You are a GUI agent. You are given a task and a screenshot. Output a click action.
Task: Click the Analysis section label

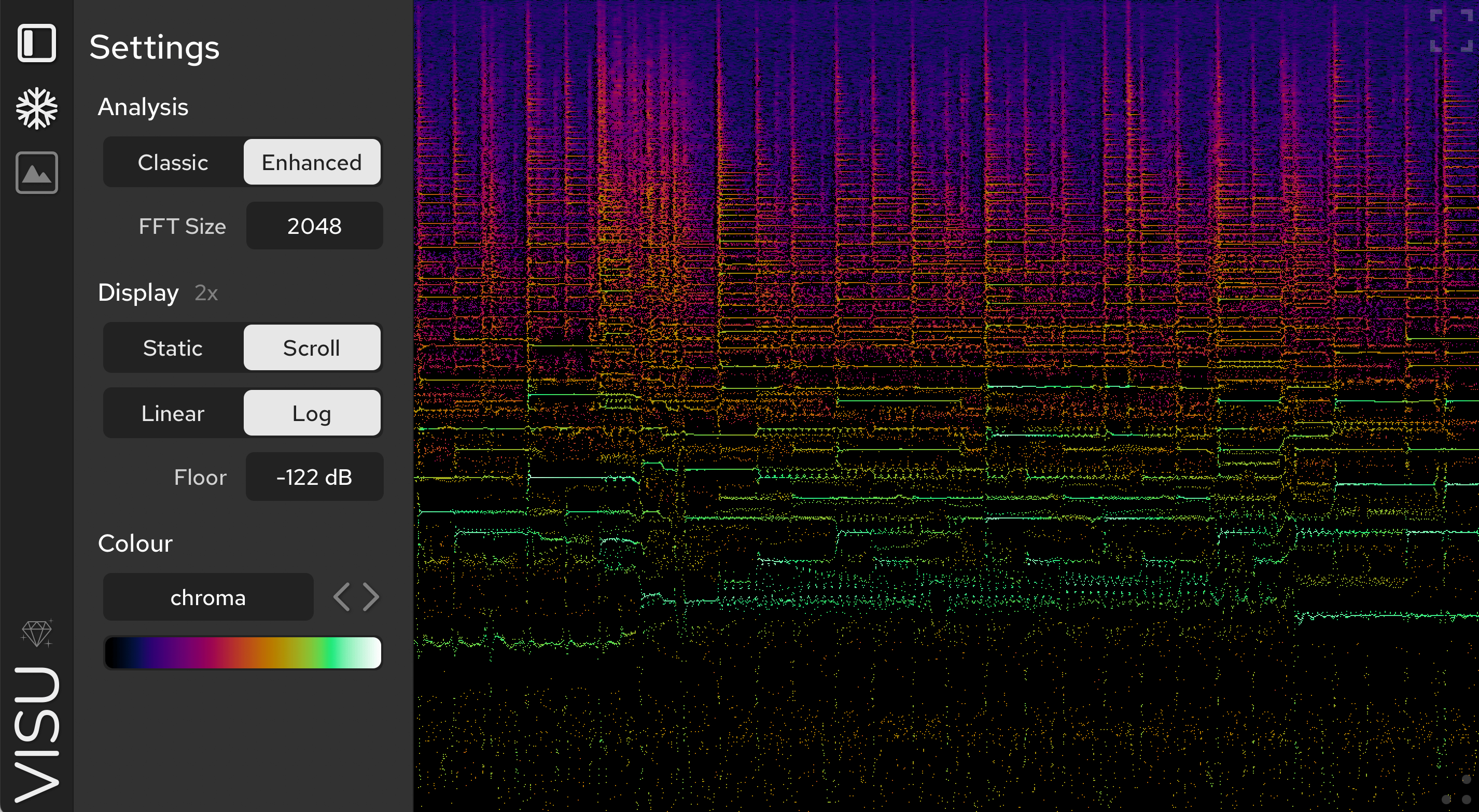pos(143,107)
